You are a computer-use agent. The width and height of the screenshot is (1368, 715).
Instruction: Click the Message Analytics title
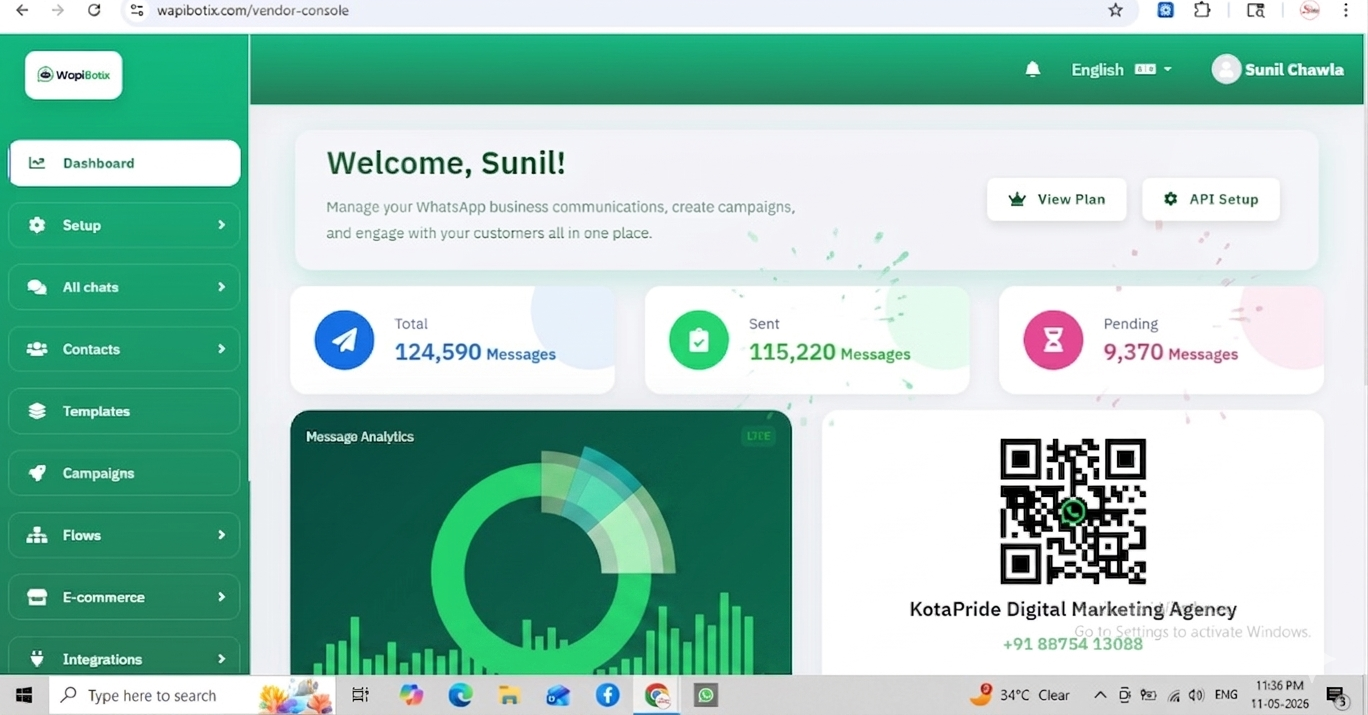[x=360, y=437]
